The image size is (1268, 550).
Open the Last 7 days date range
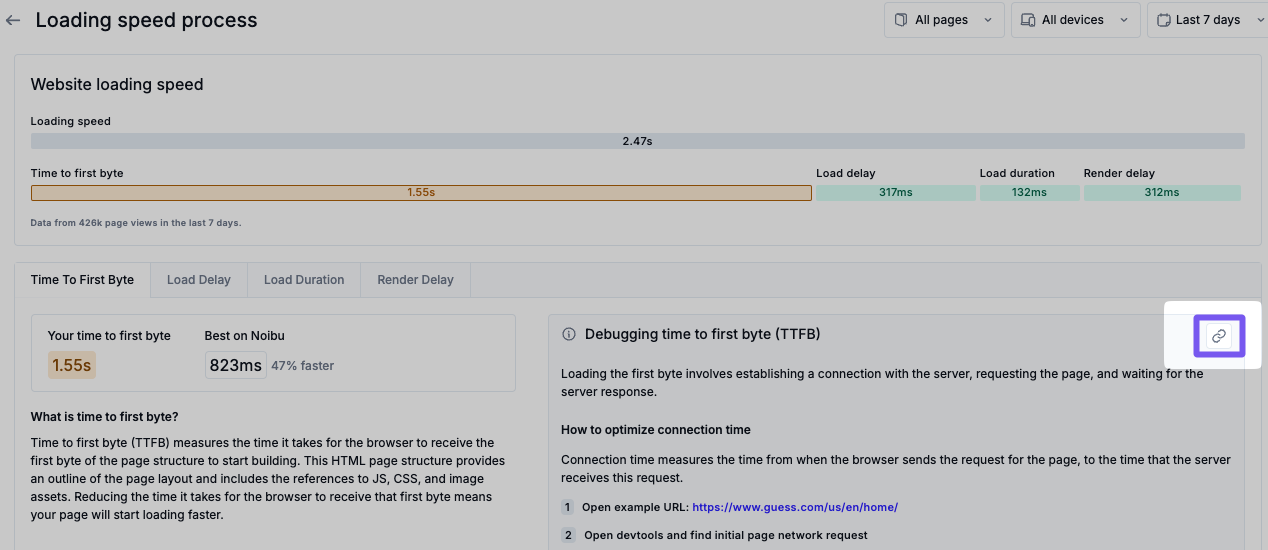pos(1208,20)
